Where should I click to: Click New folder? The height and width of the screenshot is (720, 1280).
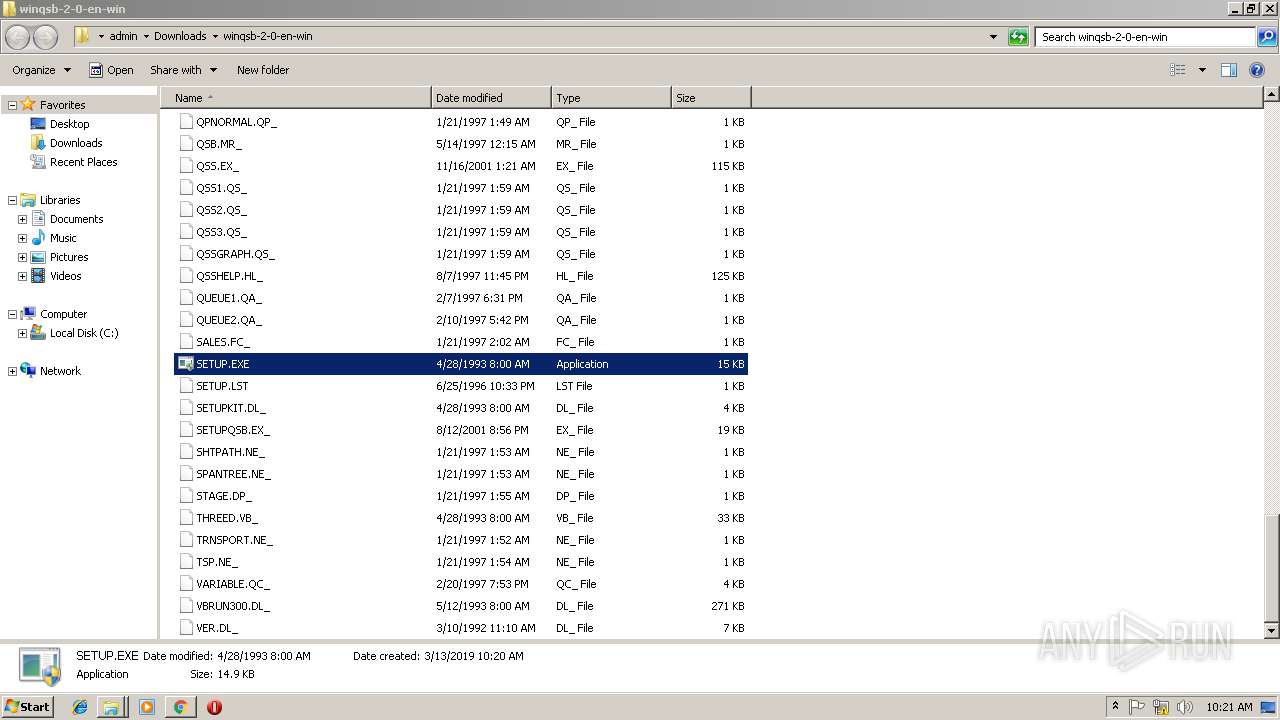263,70
